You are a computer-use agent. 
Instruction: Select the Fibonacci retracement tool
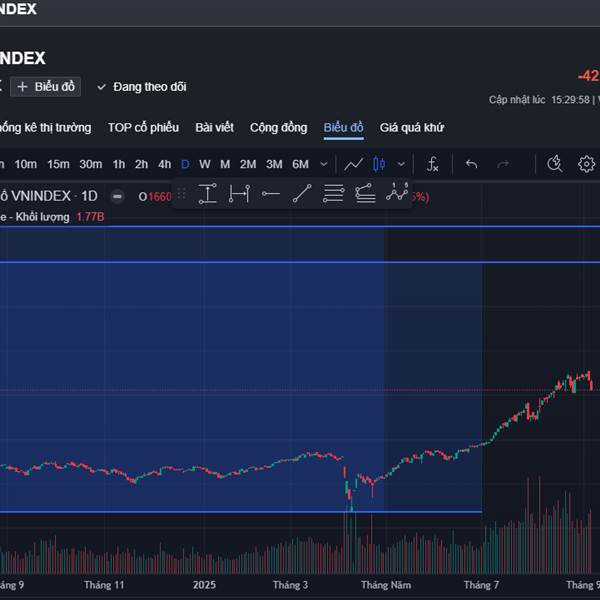point(333,194)
